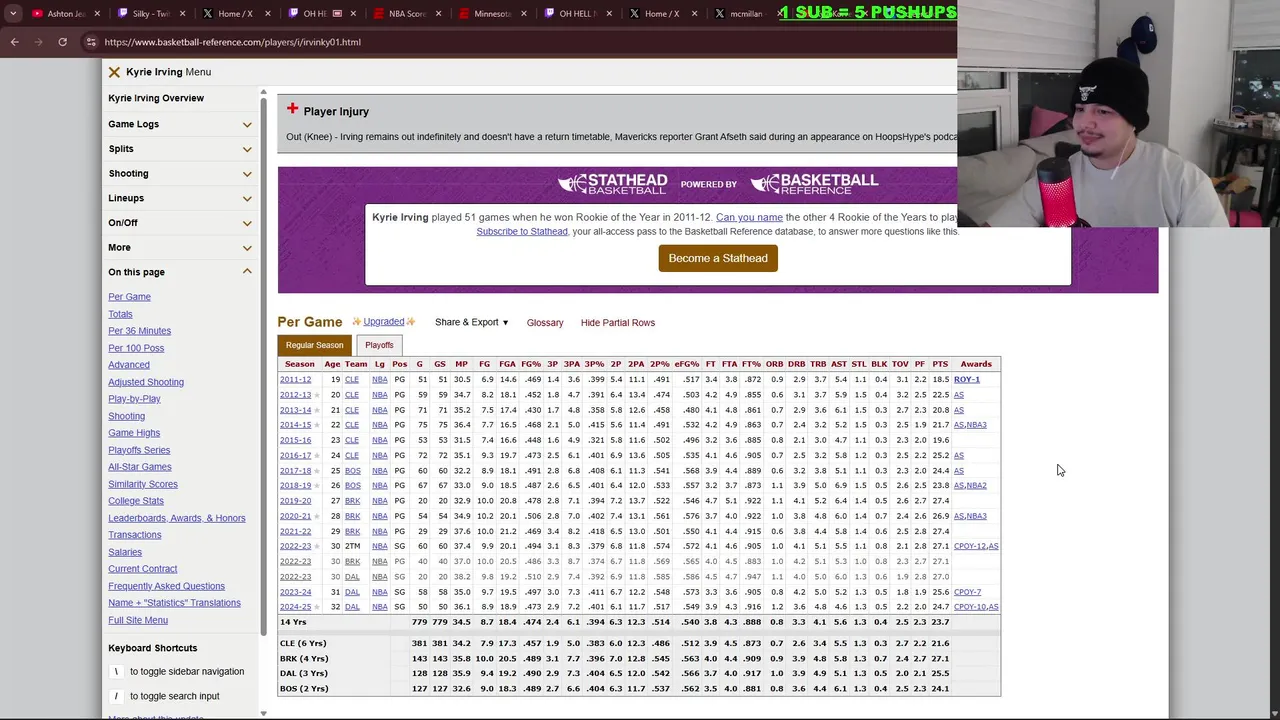Click the all-star icon next to 2012-13
The height and width of the screenshot is (720, 1280).
click(x=318, y=395)
